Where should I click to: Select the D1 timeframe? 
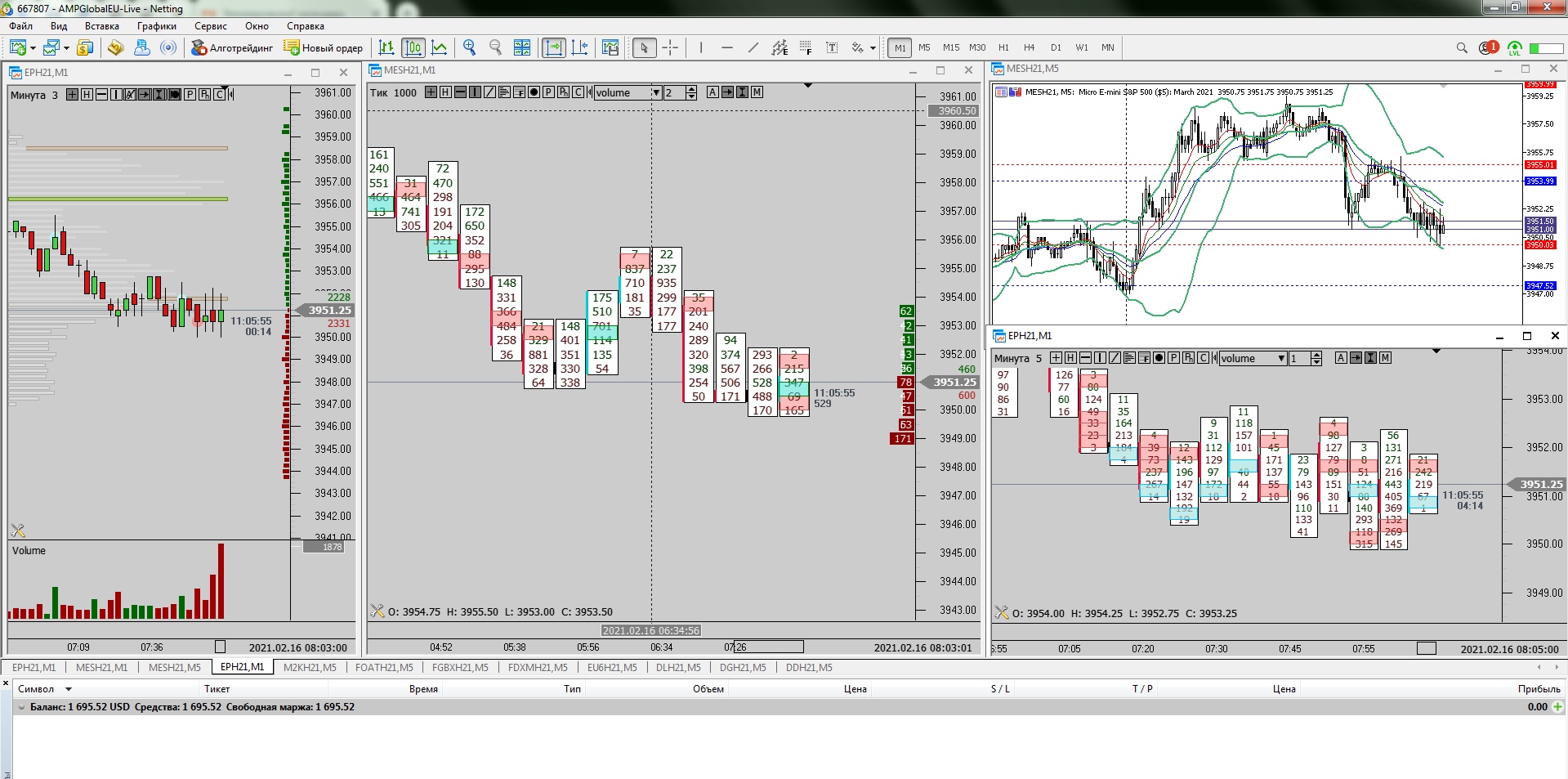pyautogui.click(x=1056, y=47)
